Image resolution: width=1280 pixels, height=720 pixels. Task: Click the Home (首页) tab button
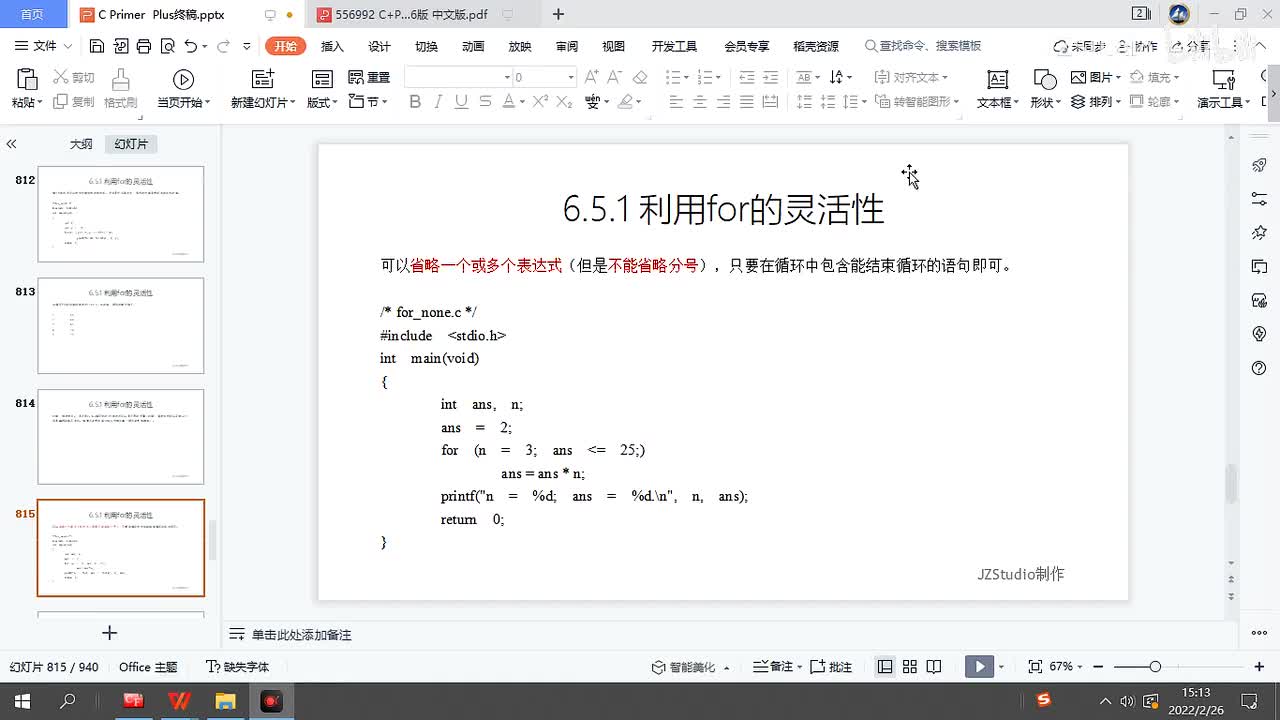coord(32,15)
